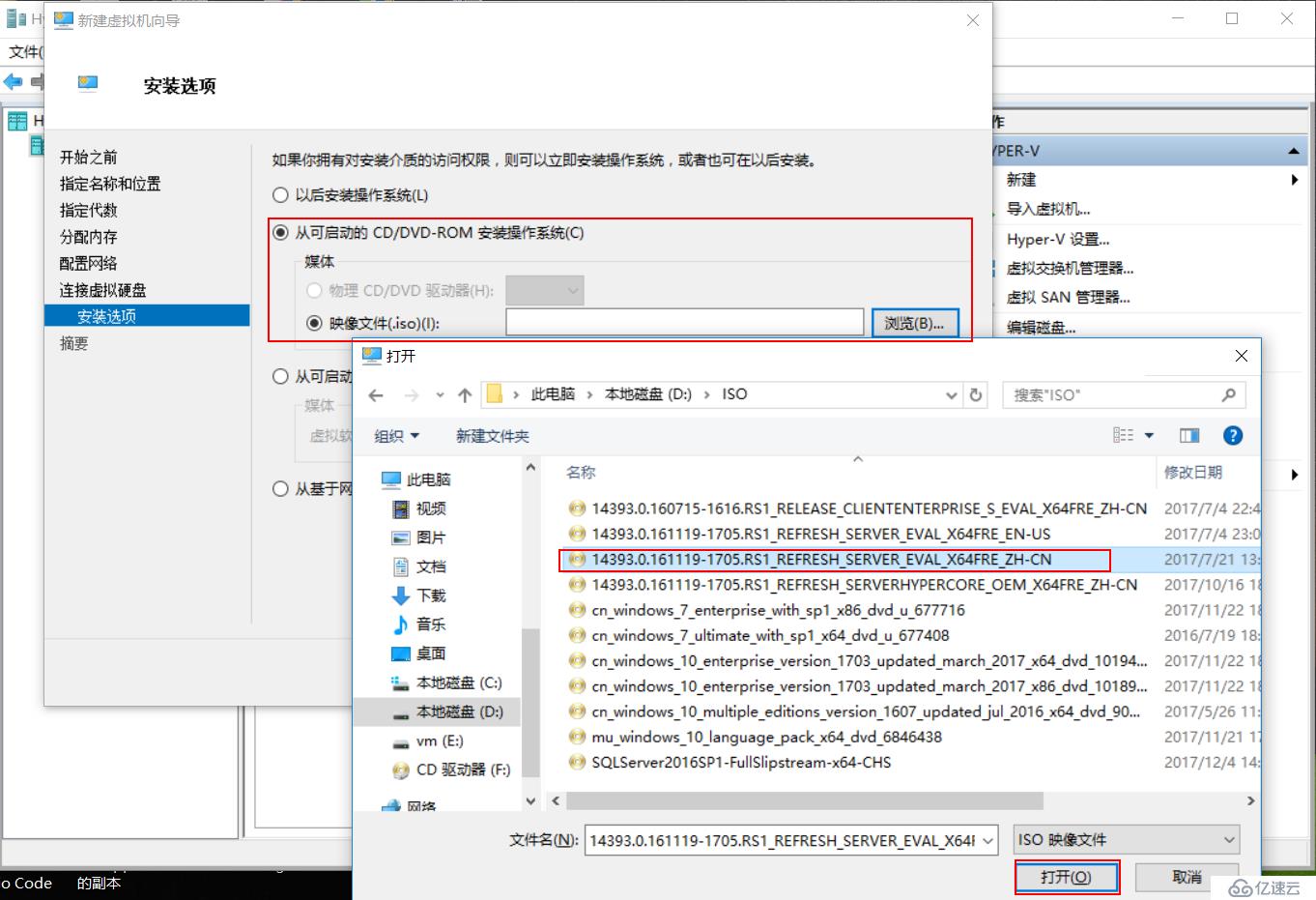Open the Documents folder icon

[x=401, y=566]
